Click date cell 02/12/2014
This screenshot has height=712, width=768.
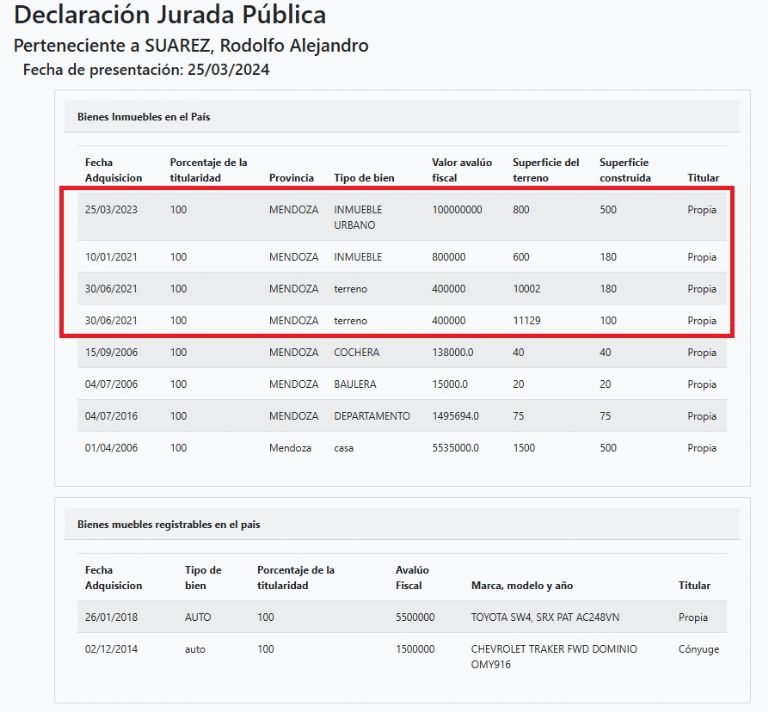click(111, 649)
